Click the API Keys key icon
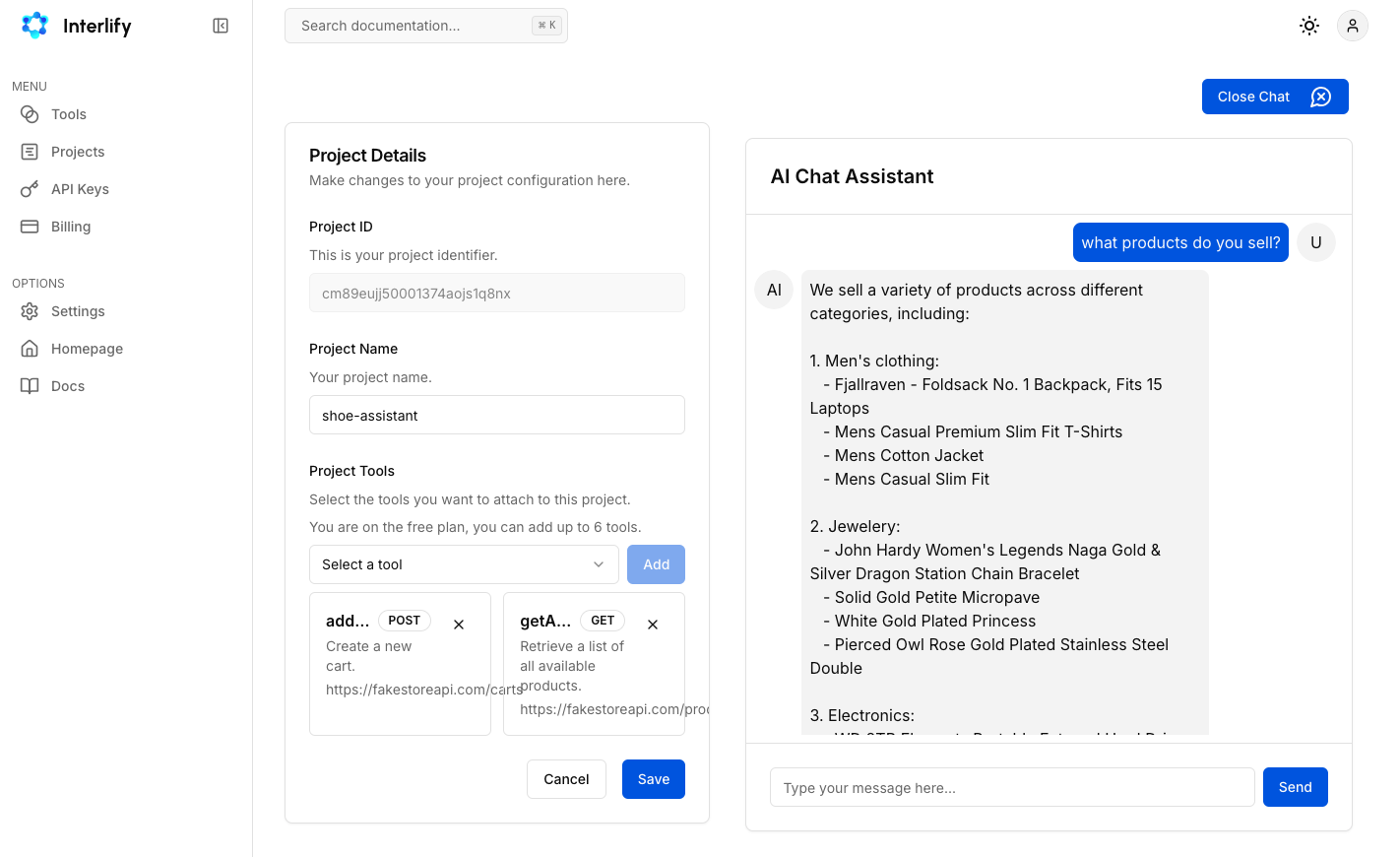1400x857 pixels. [x=30, y=189]
